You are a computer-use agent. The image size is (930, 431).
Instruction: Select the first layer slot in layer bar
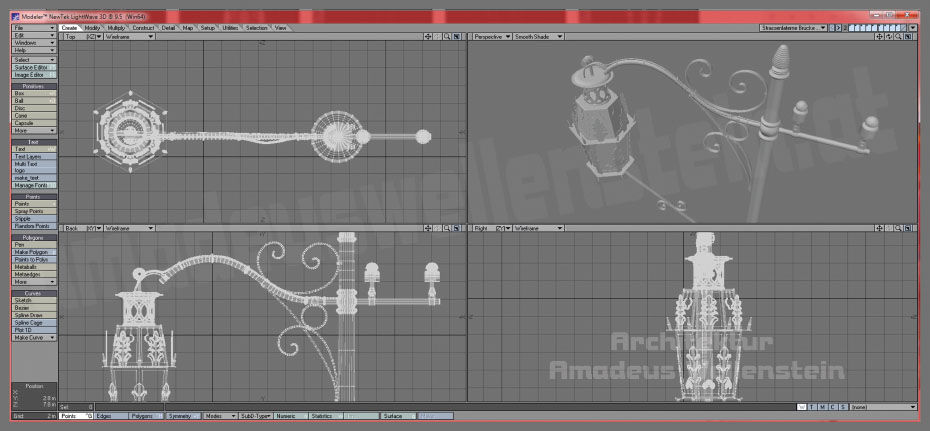point(852,28)
